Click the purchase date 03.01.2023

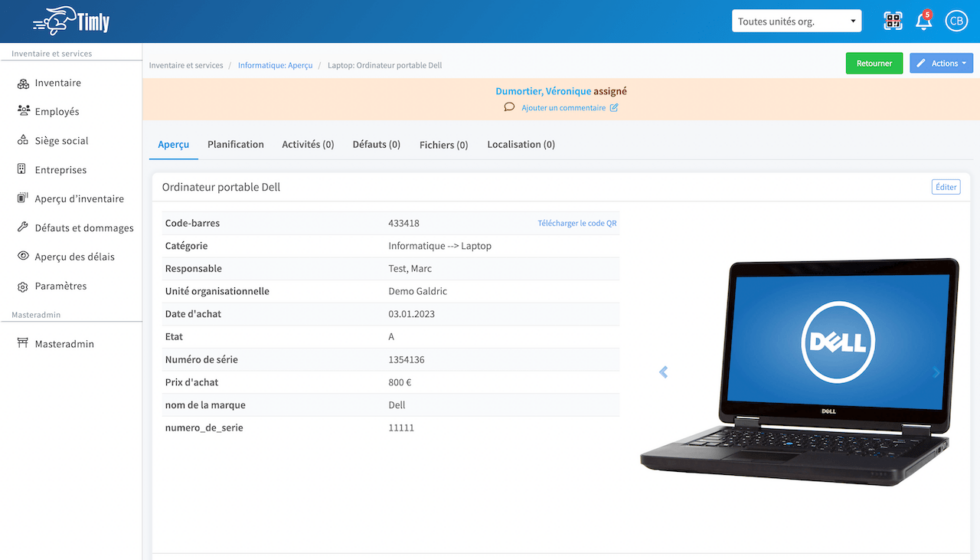411,314
